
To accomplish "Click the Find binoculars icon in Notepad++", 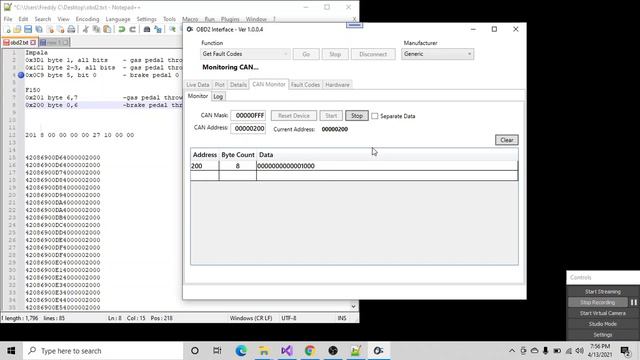I will point(147,29).
